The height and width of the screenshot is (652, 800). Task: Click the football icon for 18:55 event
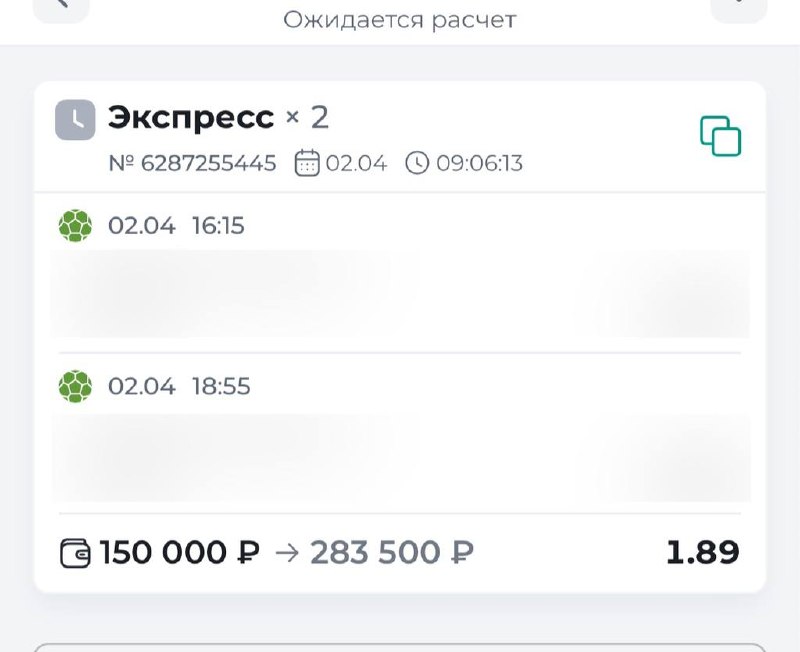click(x=75, y=386)
